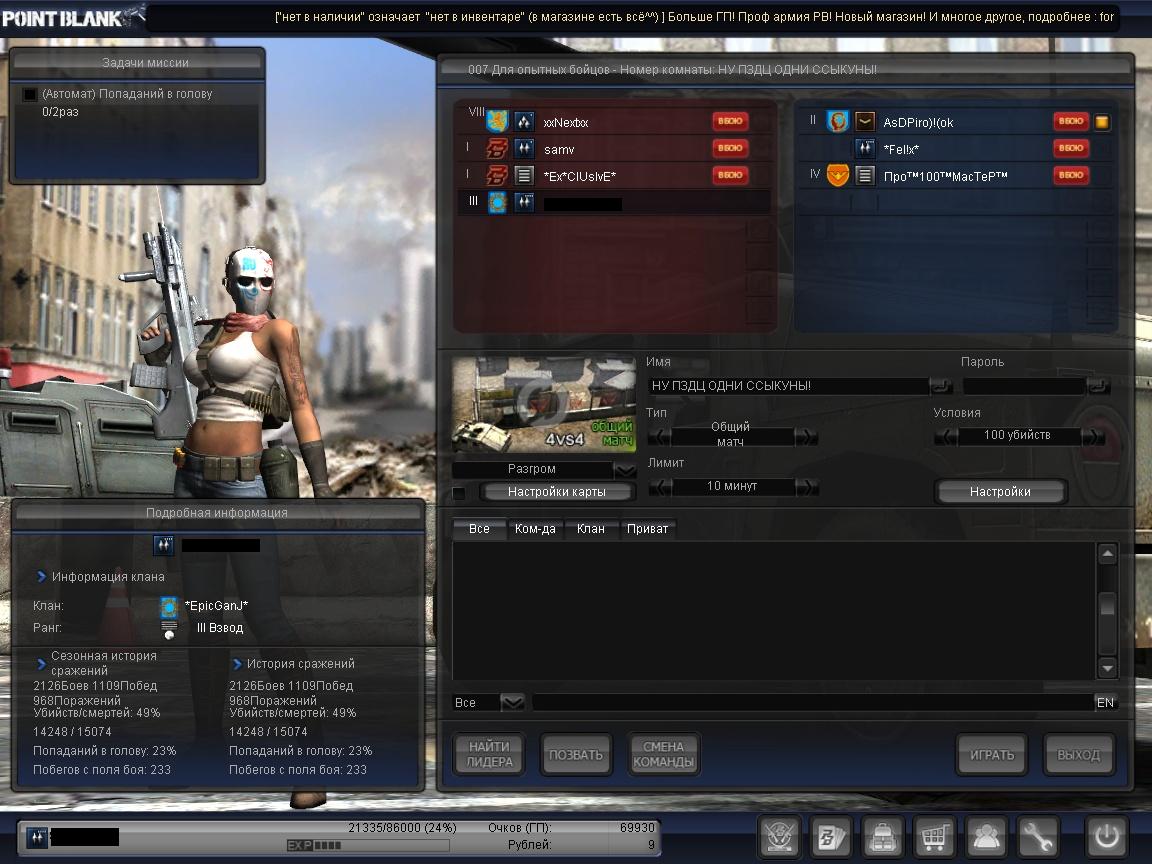Increase the Лимит time with right arrow

[806, 487]
